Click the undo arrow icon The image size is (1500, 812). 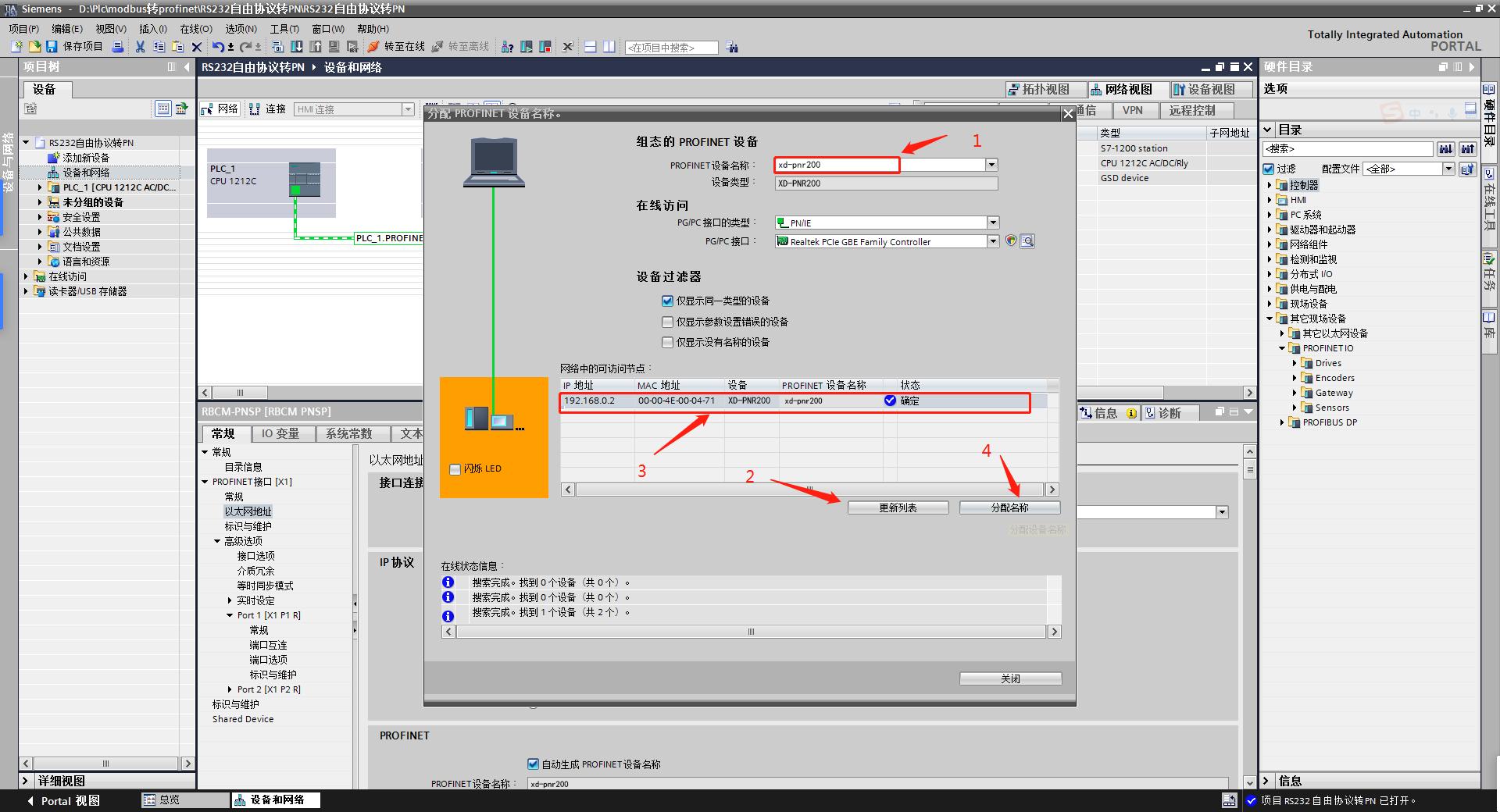tap(218, 47)
